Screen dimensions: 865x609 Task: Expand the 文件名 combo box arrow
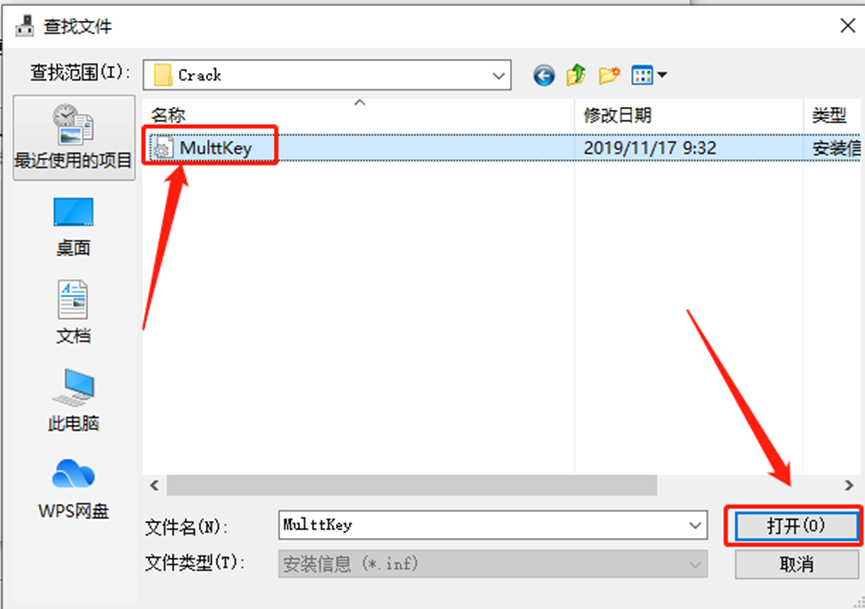(695, 525)
